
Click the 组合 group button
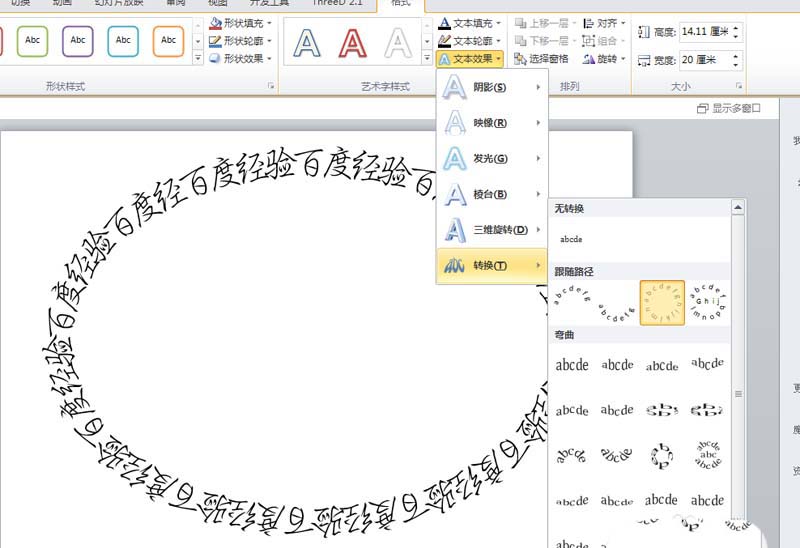coord(604,40)
